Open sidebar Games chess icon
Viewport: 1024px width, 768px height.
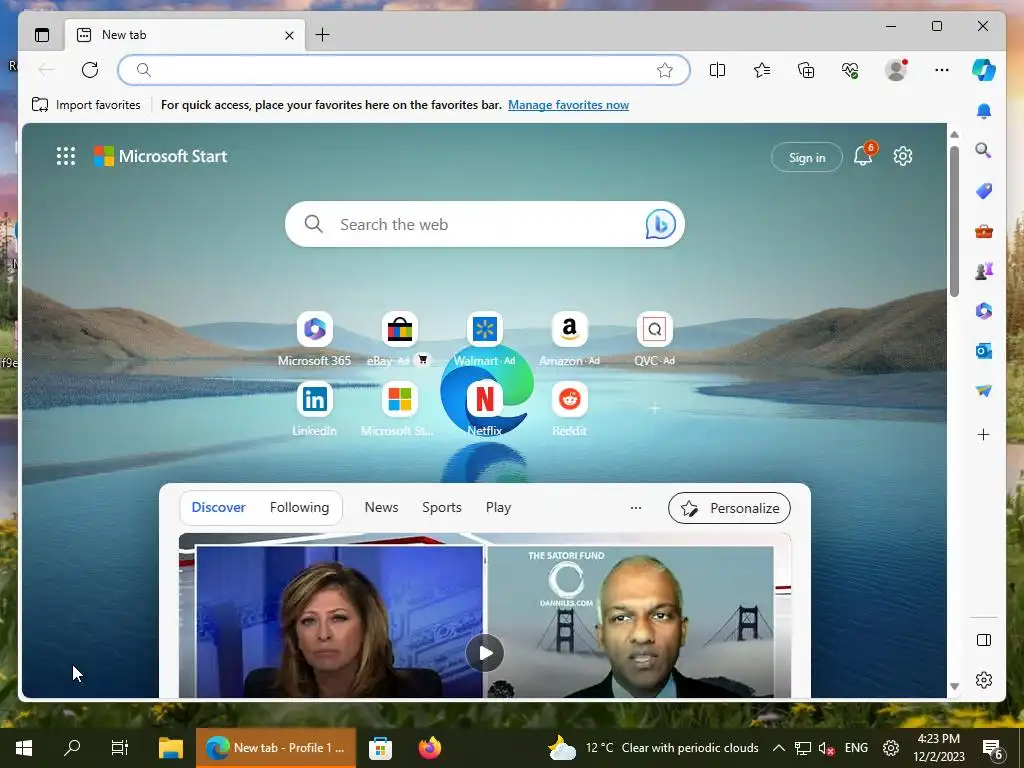pos(984,271)
